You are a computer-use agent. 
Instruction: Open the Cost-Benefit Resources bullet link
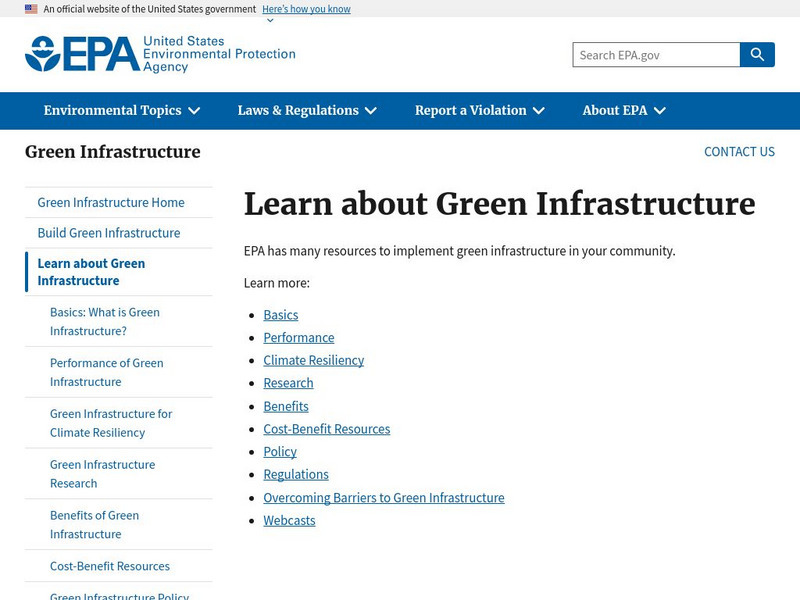pyautogui.click(x=326, y=429)
